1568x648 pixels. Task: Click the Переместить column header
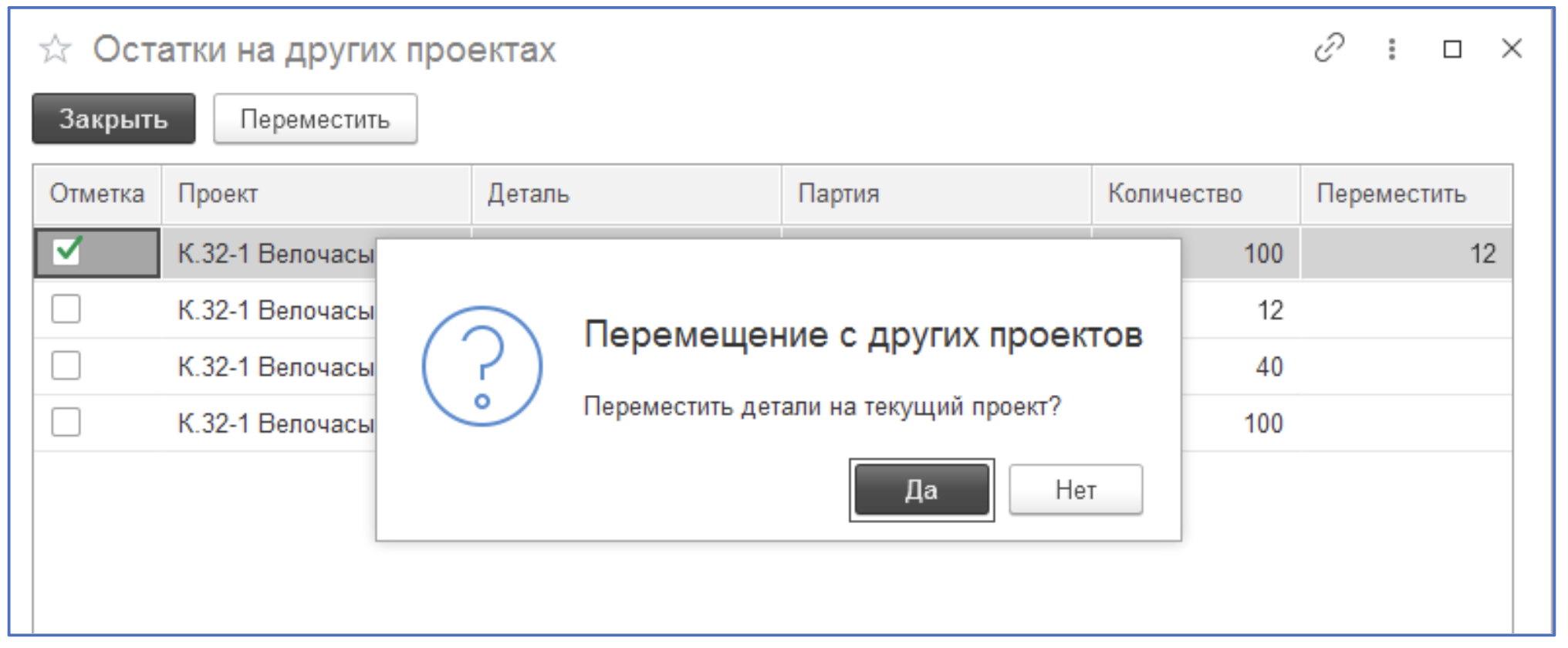(1405, 194)
